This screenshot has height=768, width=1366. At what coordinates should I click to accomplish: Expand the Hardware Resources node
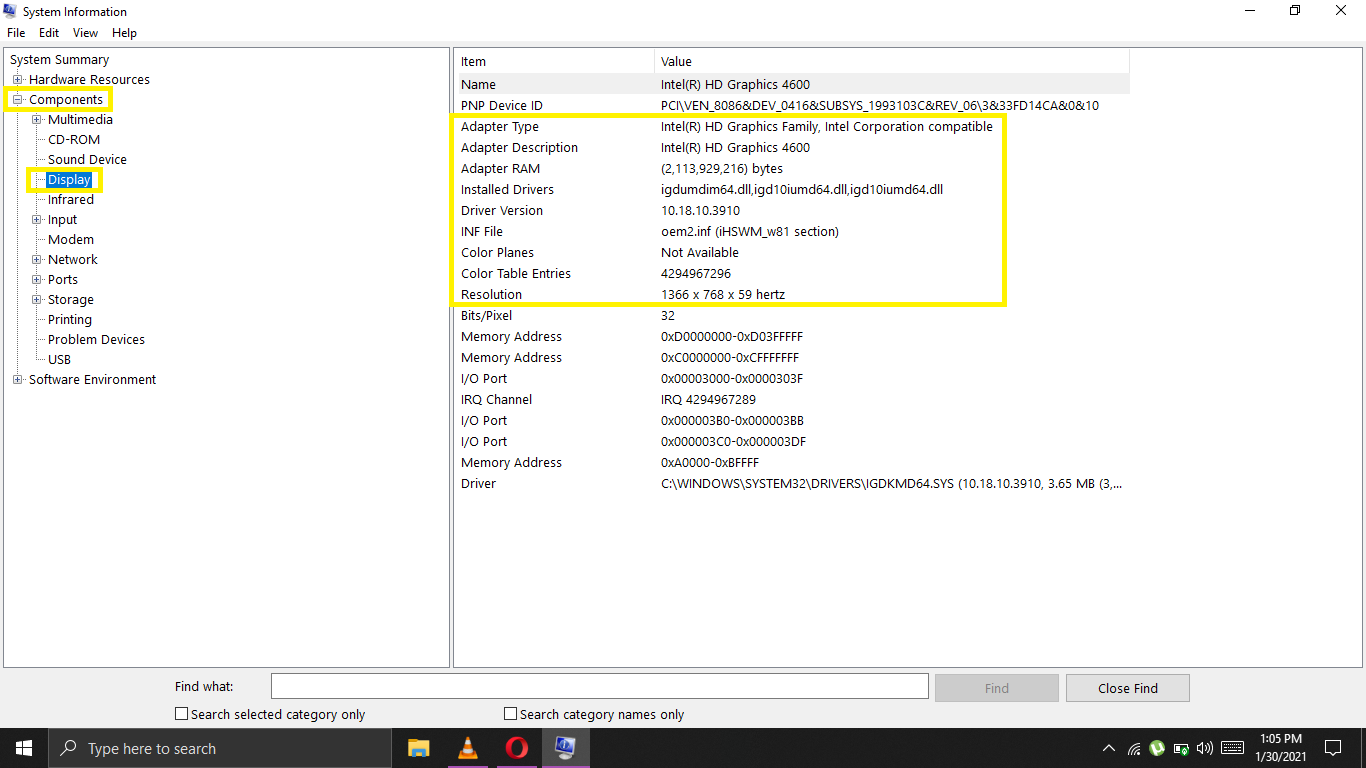pyautogui.click(x=17, y=80)
